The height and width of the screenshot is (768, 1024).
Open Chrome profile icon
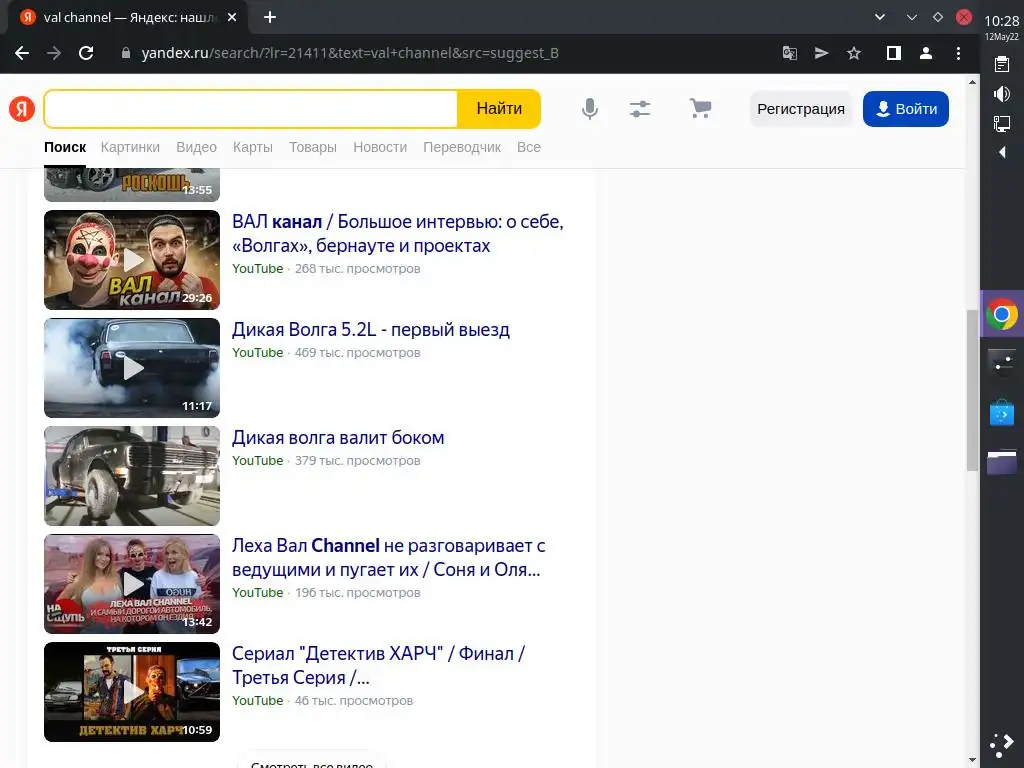click(926, 53)
